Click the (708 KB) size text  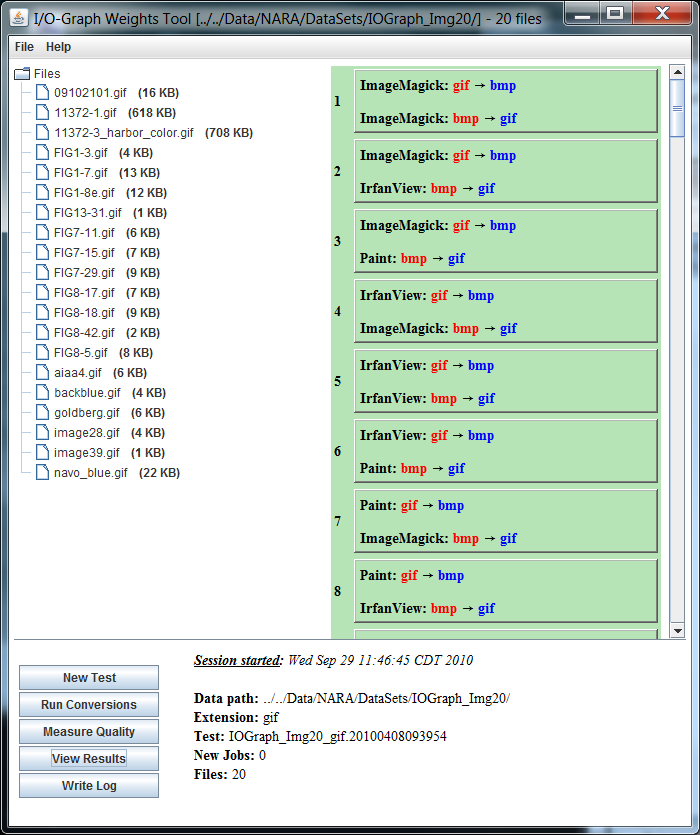[x=229, y=133]
